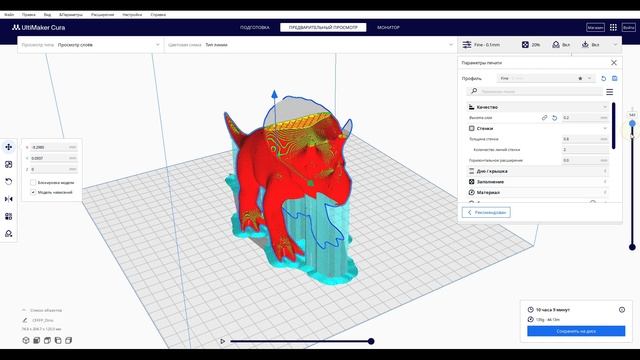
Task: Collapse the print settings summary bar arrow
Action: 615,44
